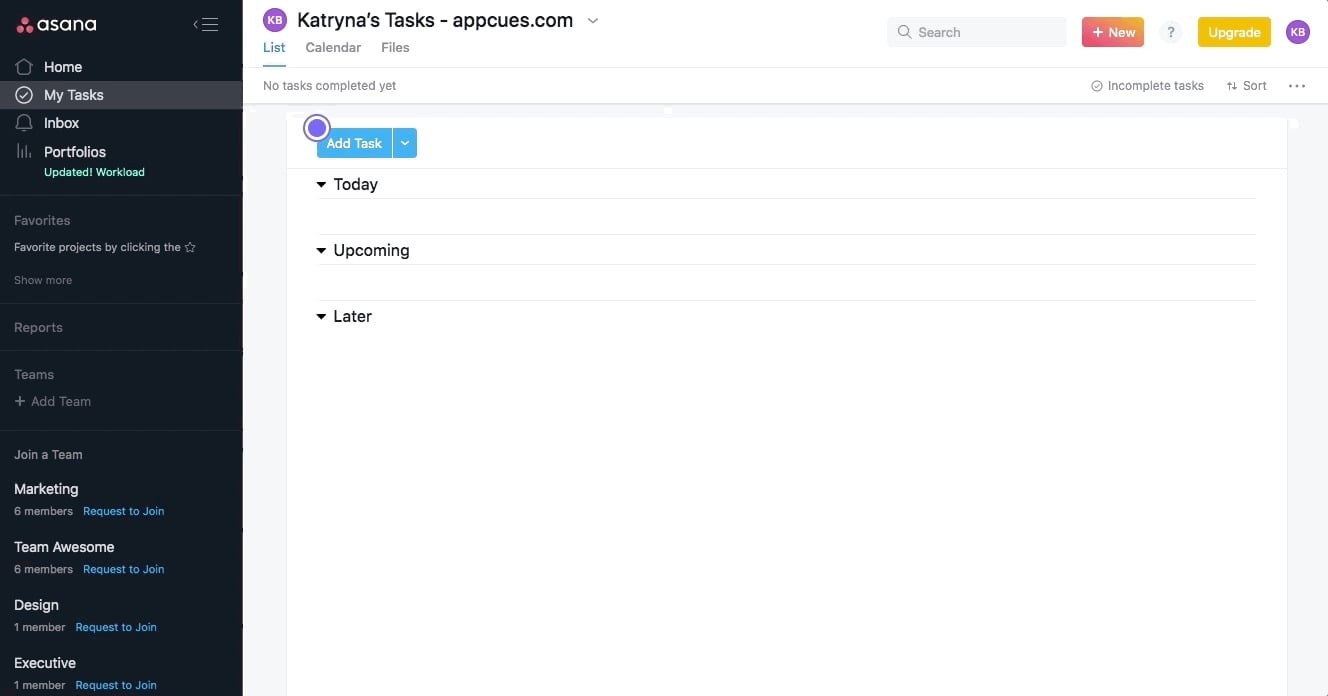Switch to the Files tab
The height and width of the screenshot is (696, 1328).
(x=395, y=47)
